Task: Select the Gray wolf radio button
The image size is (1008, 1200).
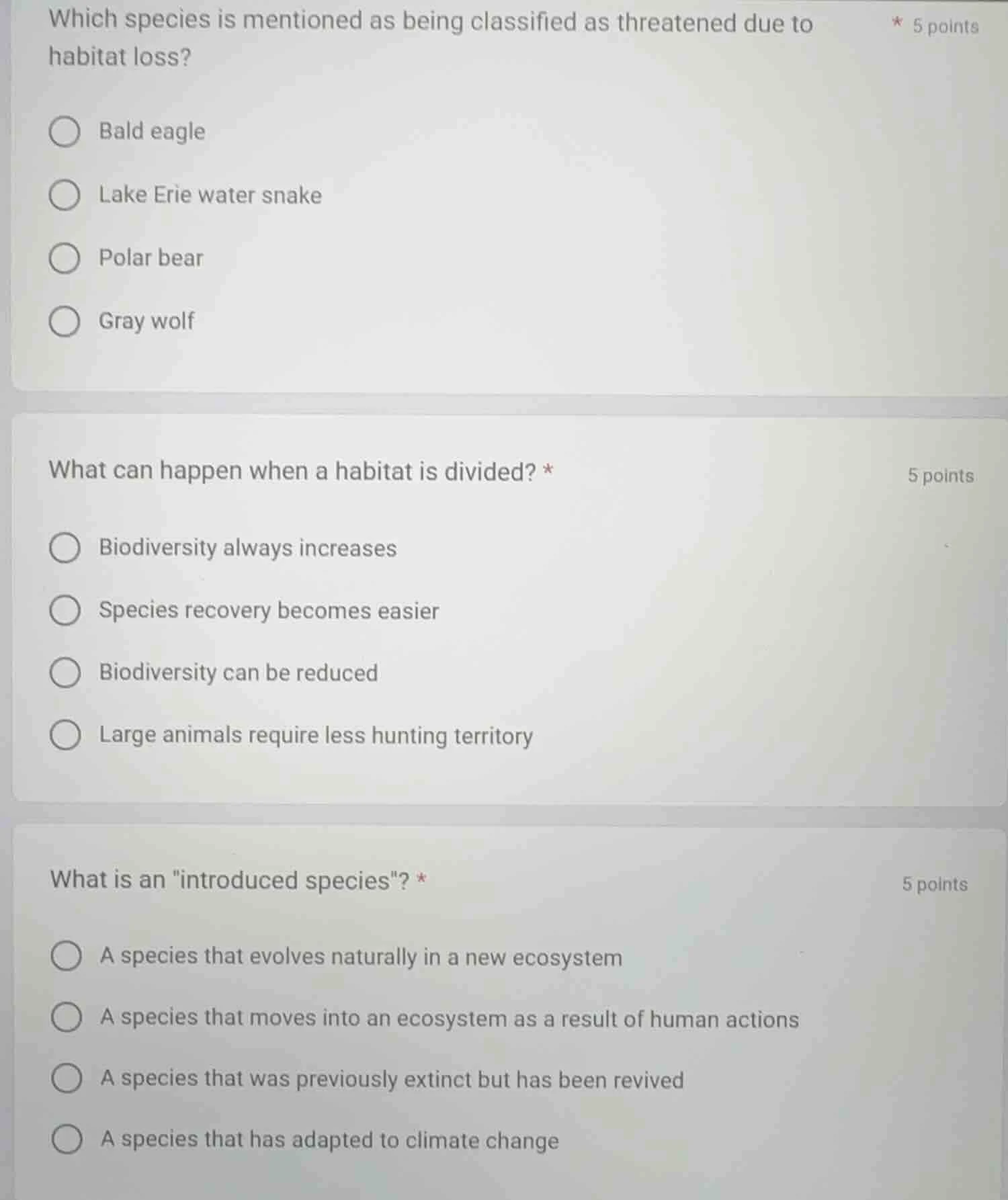Action: [65, 322]
